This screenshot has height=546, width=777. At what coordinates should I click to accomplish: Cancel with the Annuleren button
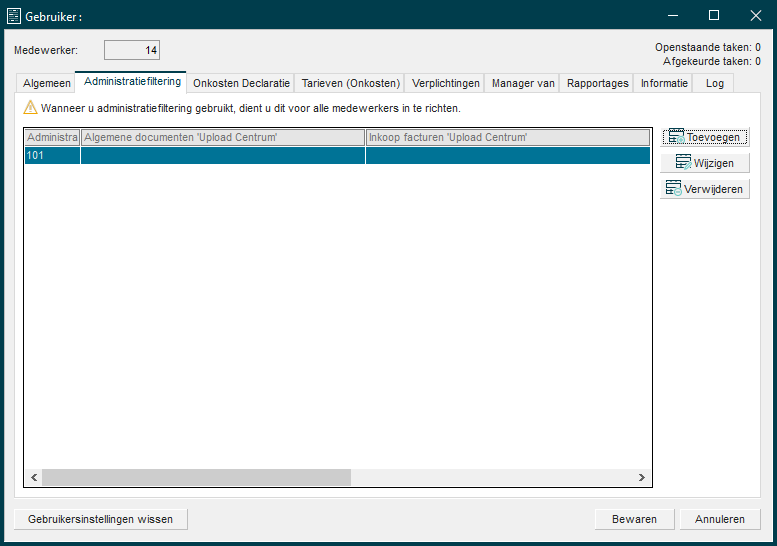(x=720, y=519)
